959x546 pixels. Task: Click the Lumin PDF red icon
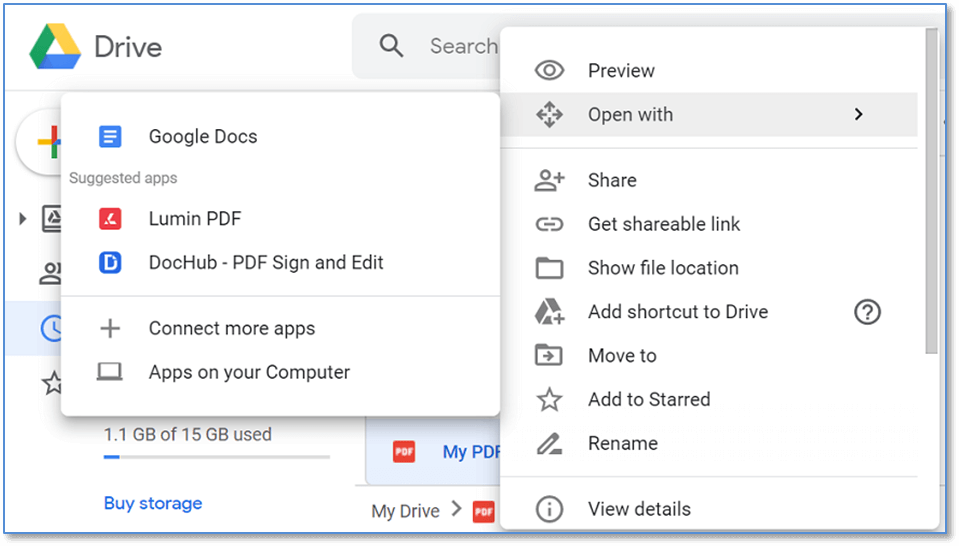click(x=110, y=218)
